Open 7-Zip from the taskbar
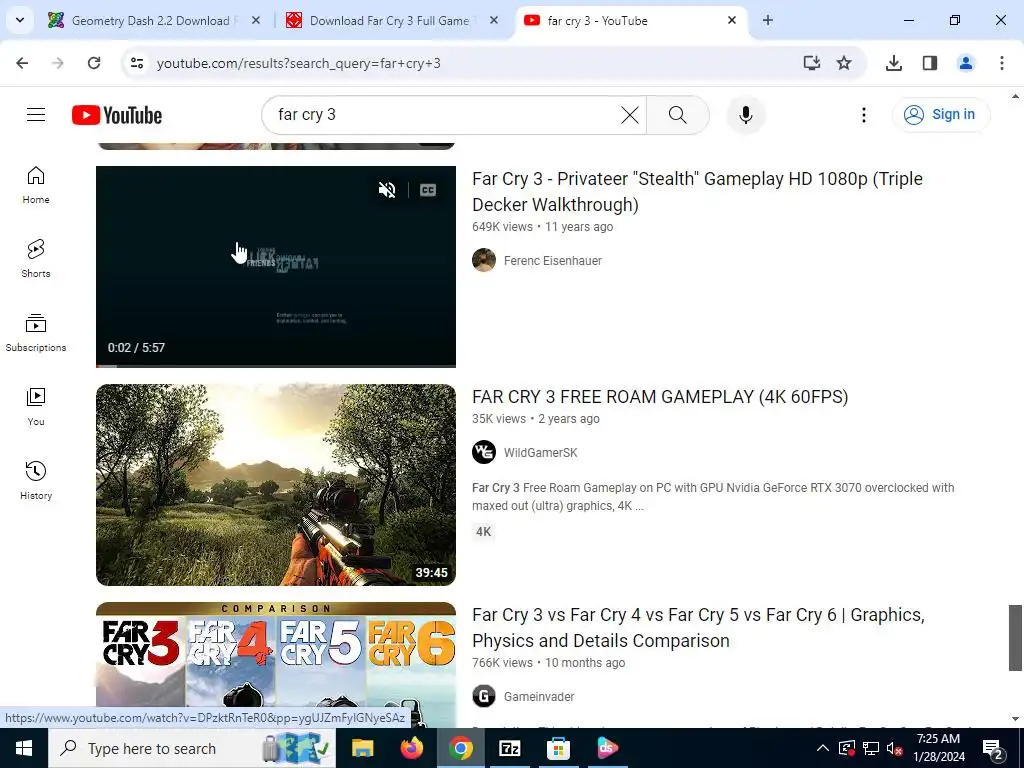This screenshot has height=768, width=1024. coord(509,748)
